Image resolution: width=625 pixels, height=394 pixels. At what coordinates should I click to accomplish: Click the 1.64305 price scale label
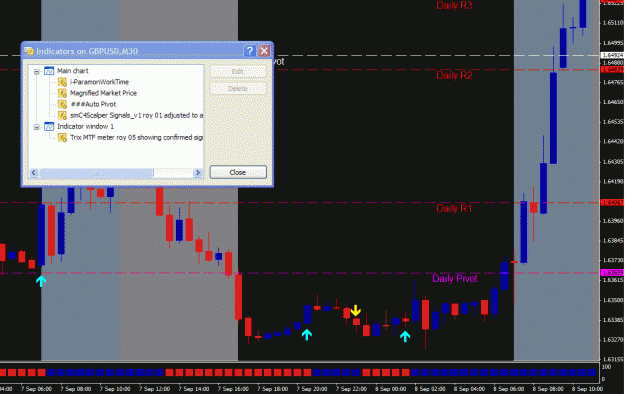pos(613,162)
